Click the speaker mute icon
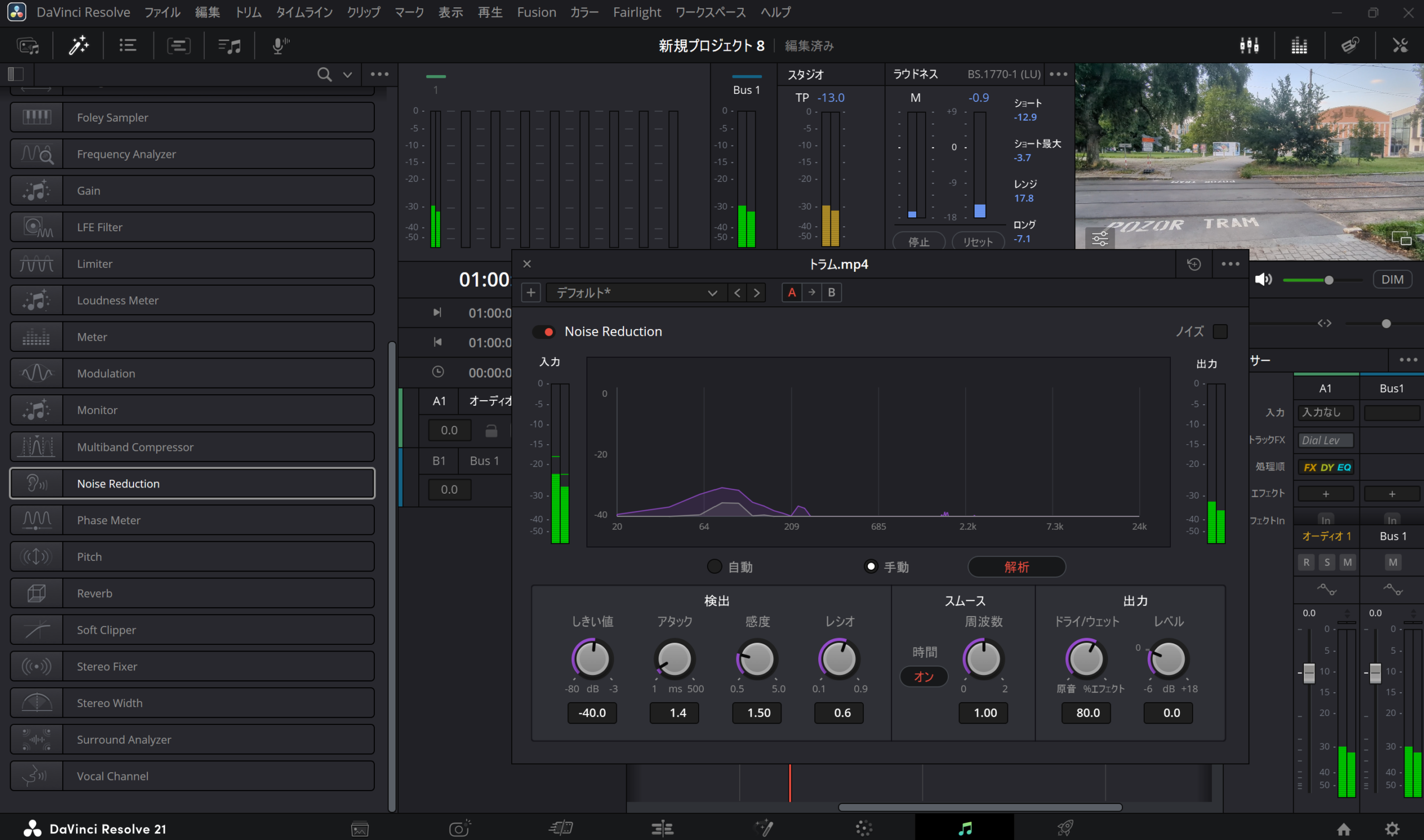This screenshot has height=840, width=1424. (x=1263, y=279)
